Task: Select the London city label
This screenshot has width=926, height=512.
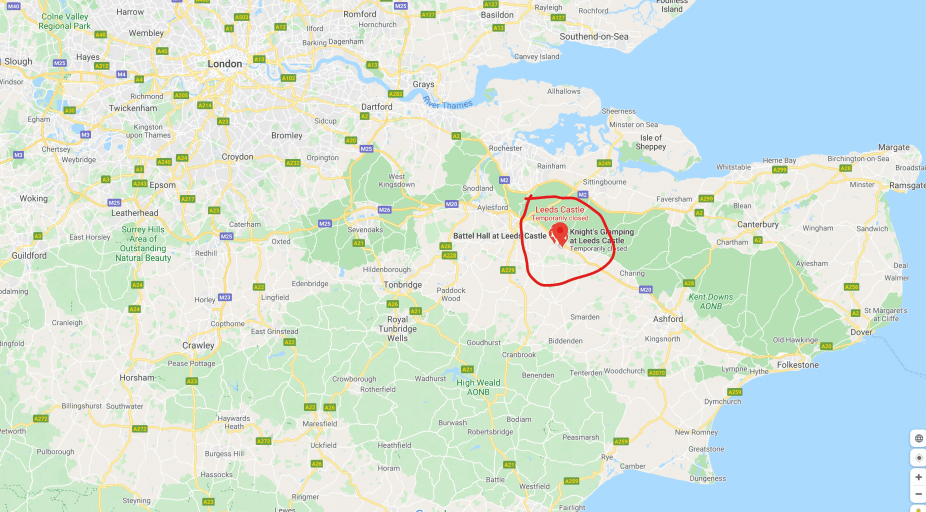Action: (x=224, y=64)
